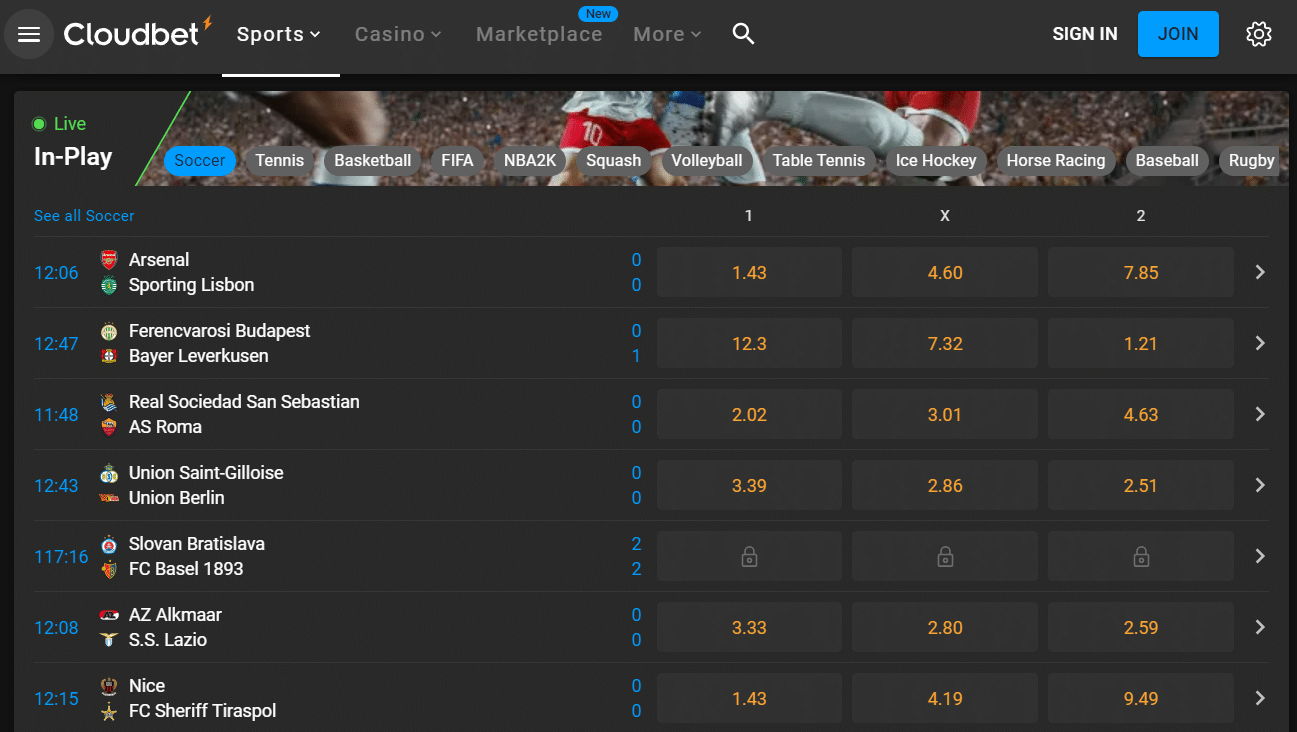Bet S.S. Lazio win at 2.59

pyautogui.click(x=1141, y=627)
